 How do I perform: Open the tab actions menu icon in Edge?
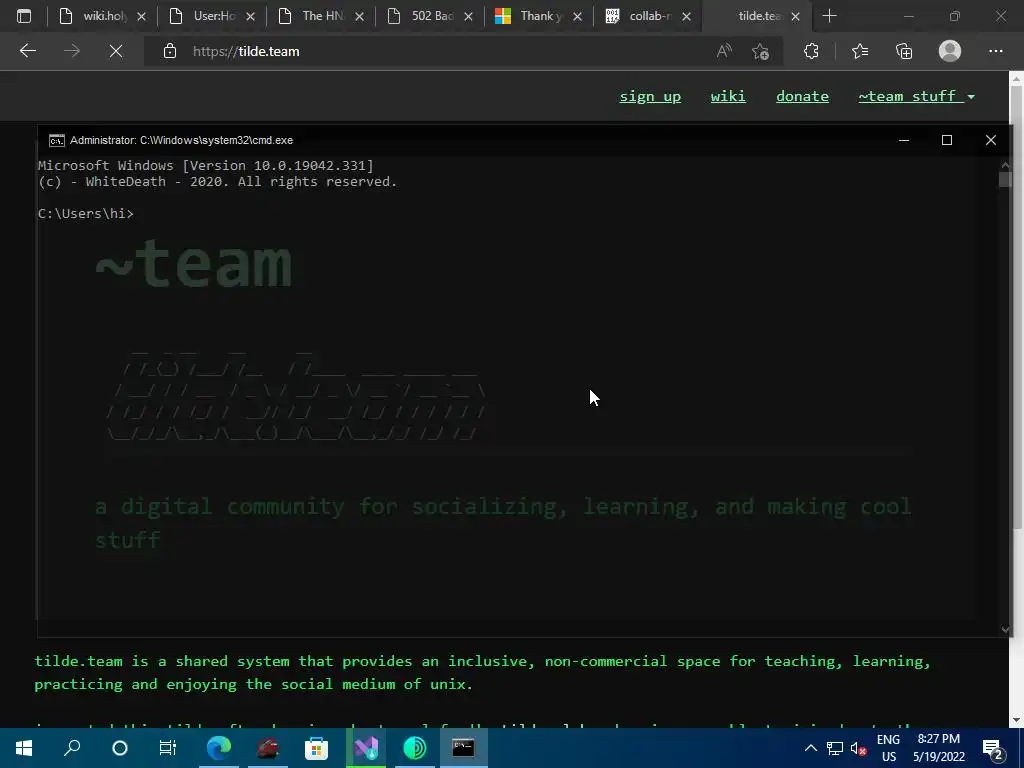pos(24,16)
